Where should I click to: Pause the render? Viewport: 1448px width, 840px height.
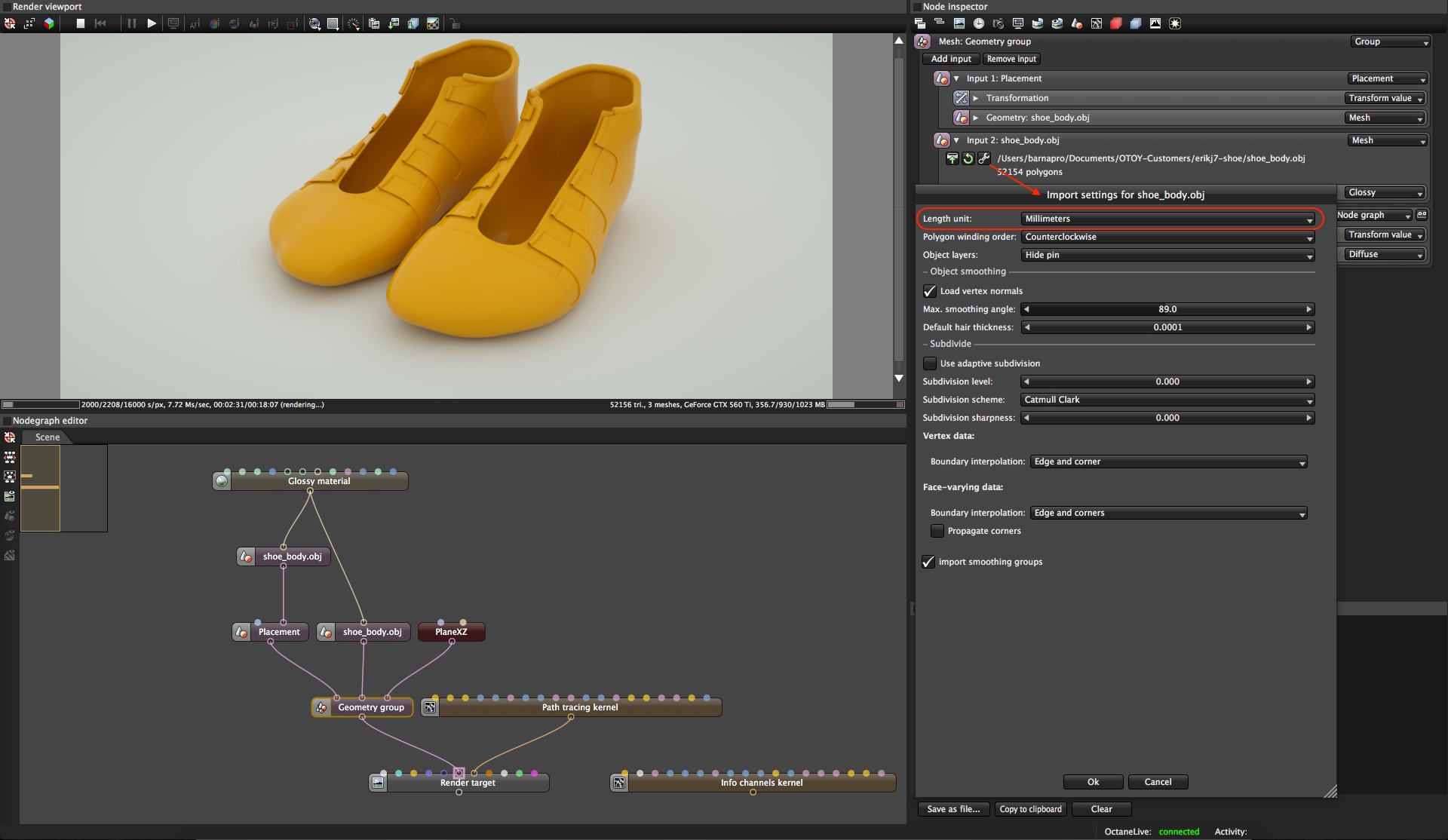coord(132,23)
